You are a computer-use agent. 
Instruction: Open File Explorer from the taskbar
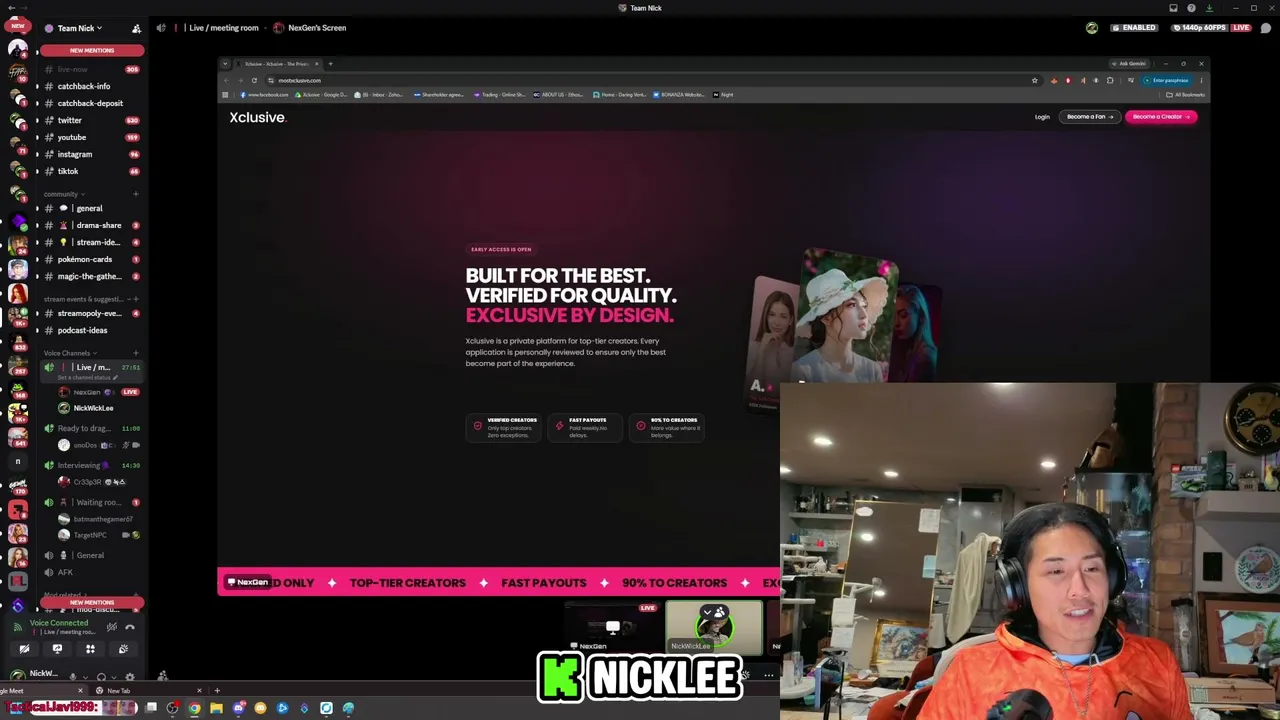(216, 708)
